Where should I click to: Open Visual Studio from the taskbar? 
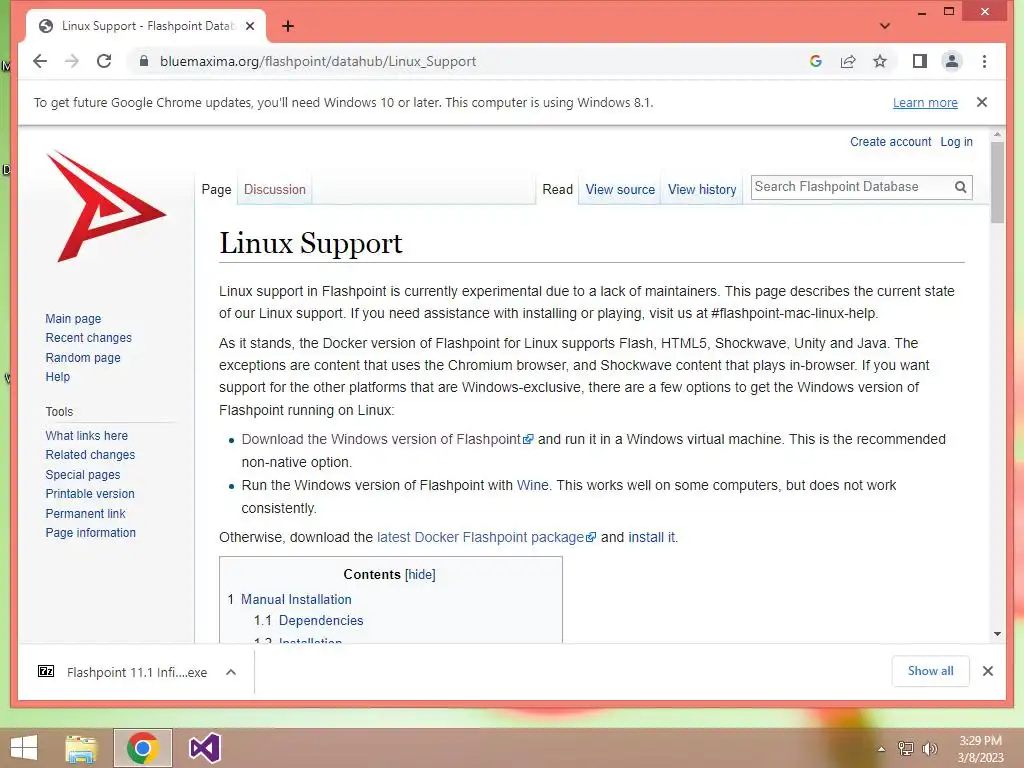204,748
